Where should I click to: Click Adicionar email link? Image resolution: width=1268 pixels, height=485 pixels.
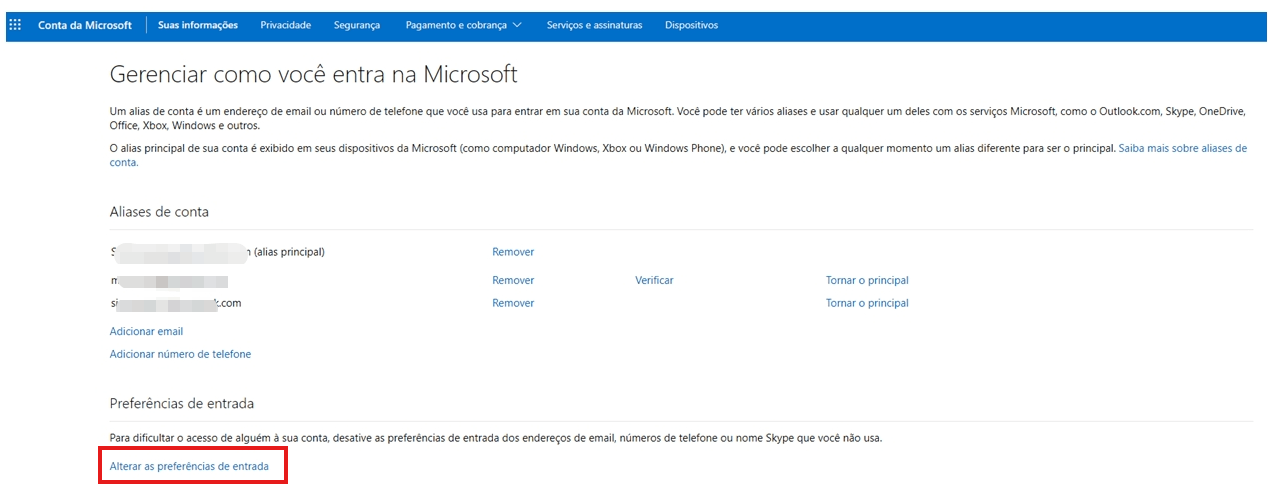146,331
